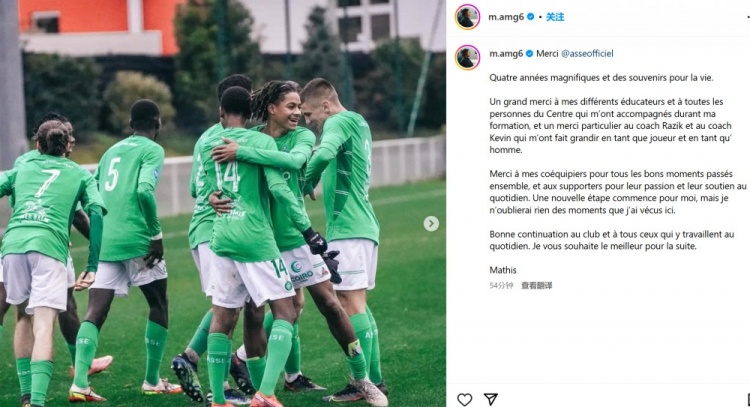The image size is (750, 407).
Task: Share the post via paper plane icon
Action: 491,399
